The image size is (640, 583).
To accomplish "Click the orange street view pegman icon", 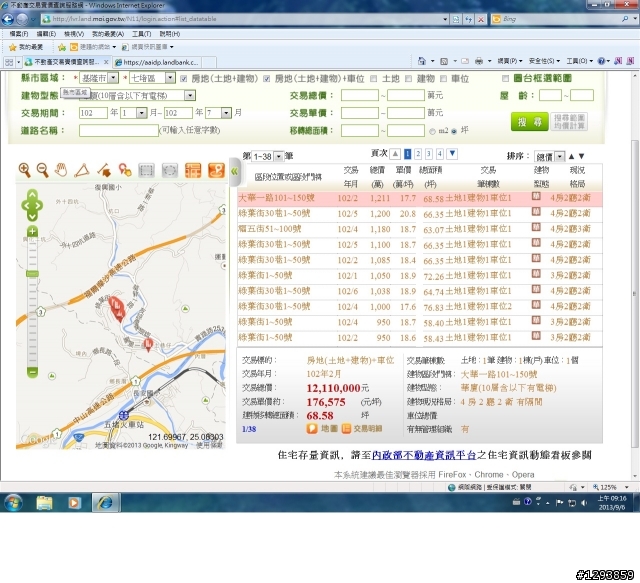I will coord(216,170).
